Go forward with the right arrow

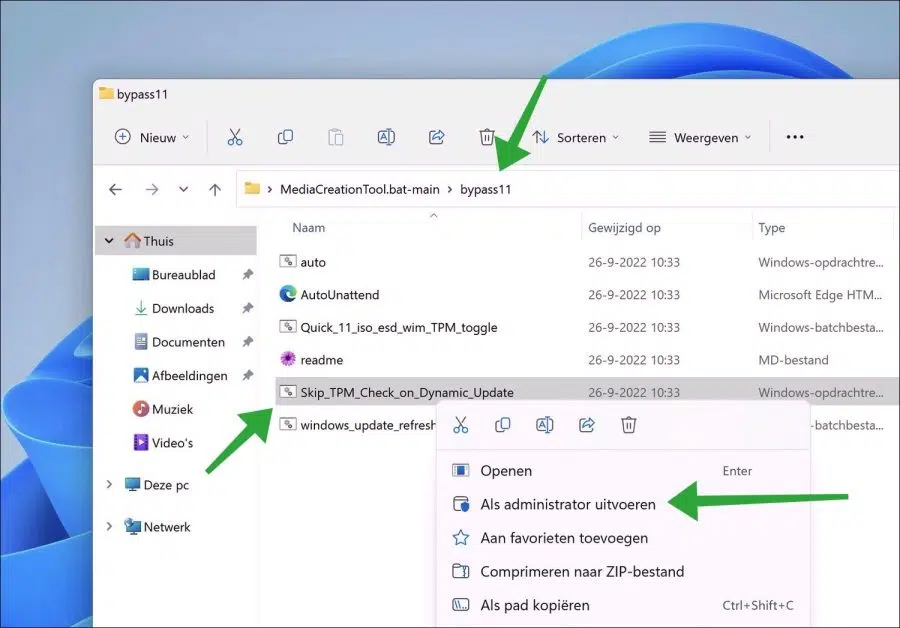(x=152, y=189)
